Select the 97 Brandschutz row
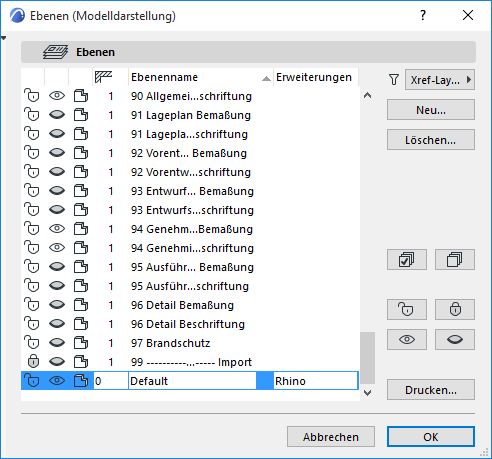492x459 pixels. 190,343
